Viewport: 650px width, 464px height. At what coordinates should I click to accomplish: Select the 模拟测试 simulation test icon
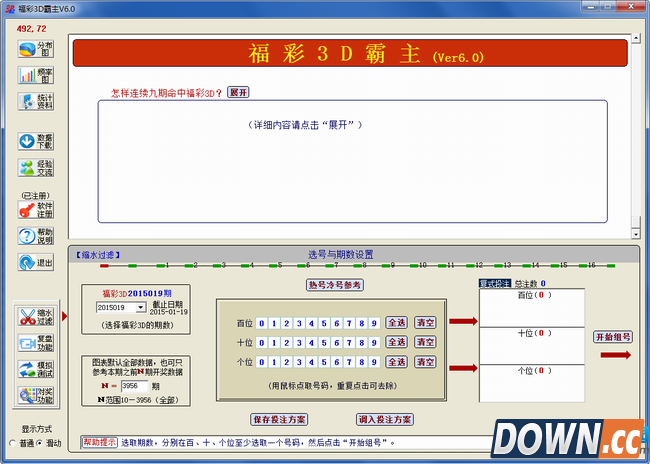[x=36, y=369]
